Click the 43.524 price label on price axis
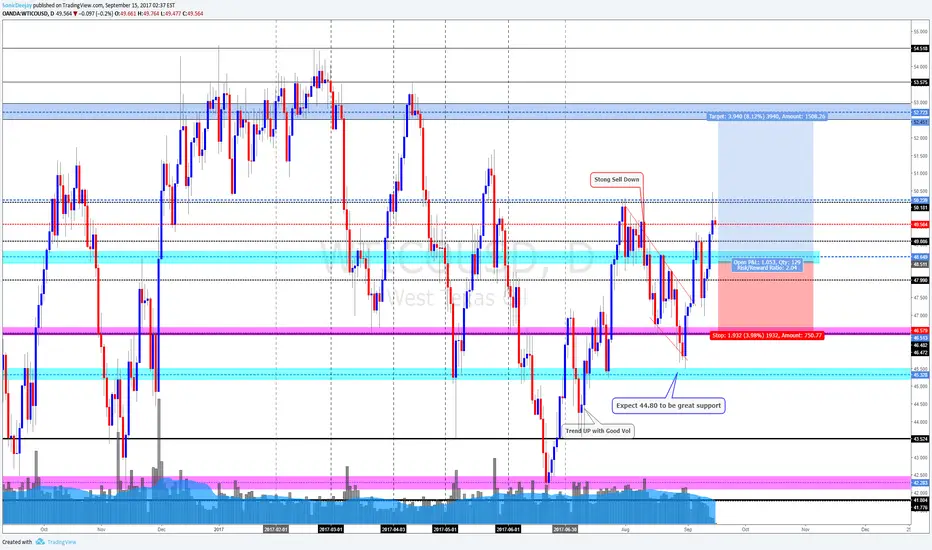Viewport: 932px width, 550px height. pyautogui.click(x=920, y=439)
